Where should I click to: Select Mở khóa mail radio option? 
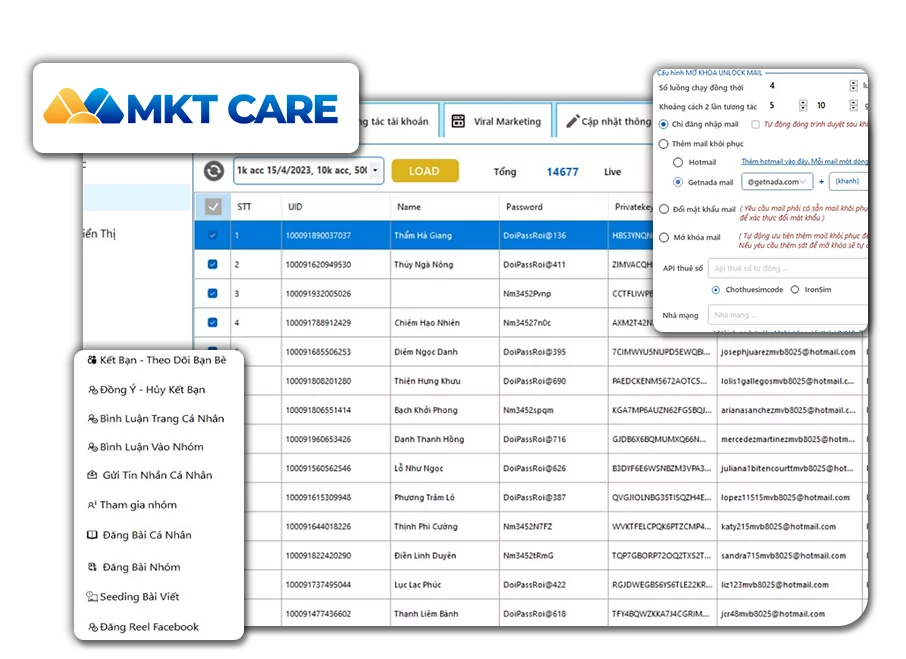664,237
